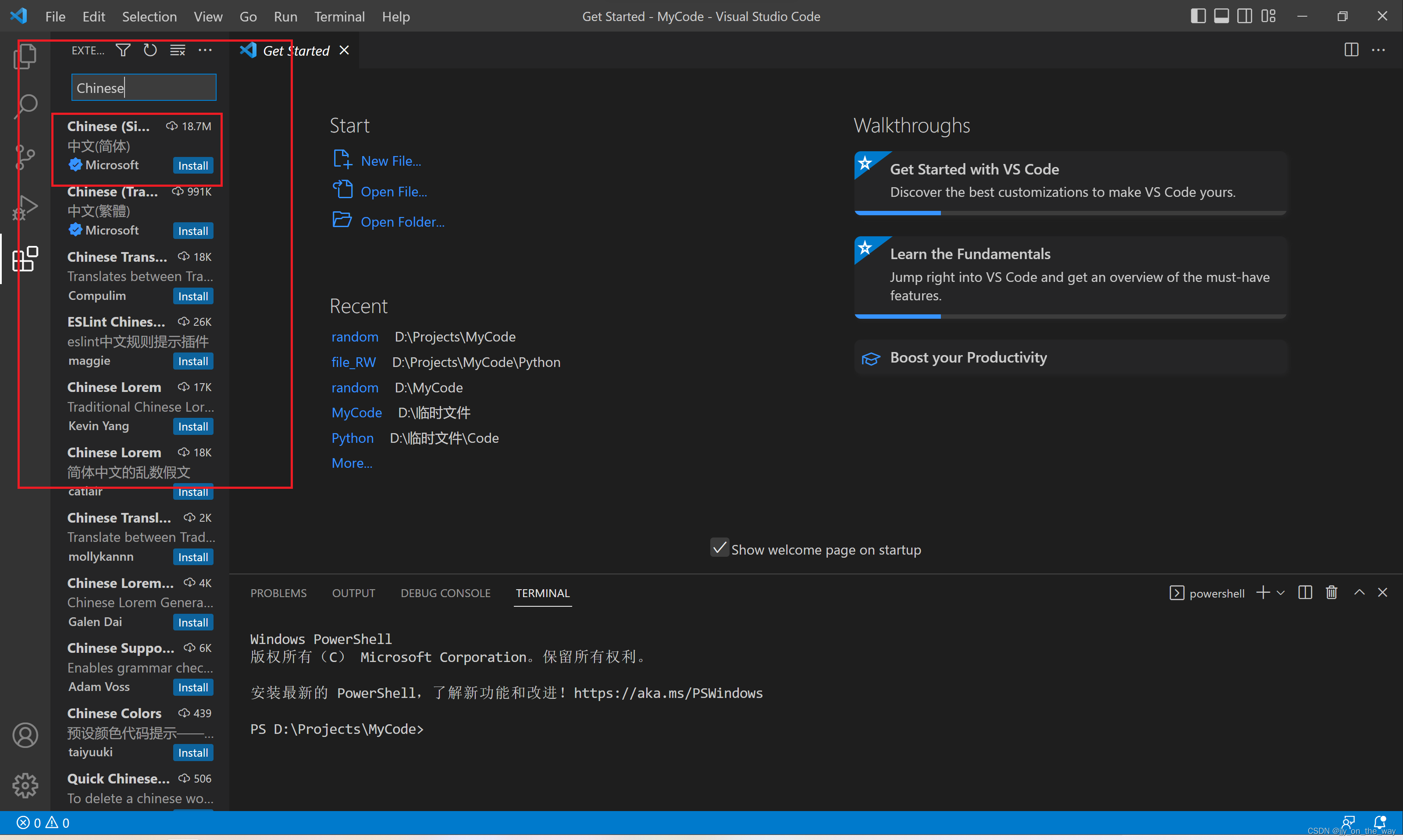Create a new terminal with plus icon
The width and height of the screenshot is (1403, 840).
pyautogui.click(x=1263, y=593)
